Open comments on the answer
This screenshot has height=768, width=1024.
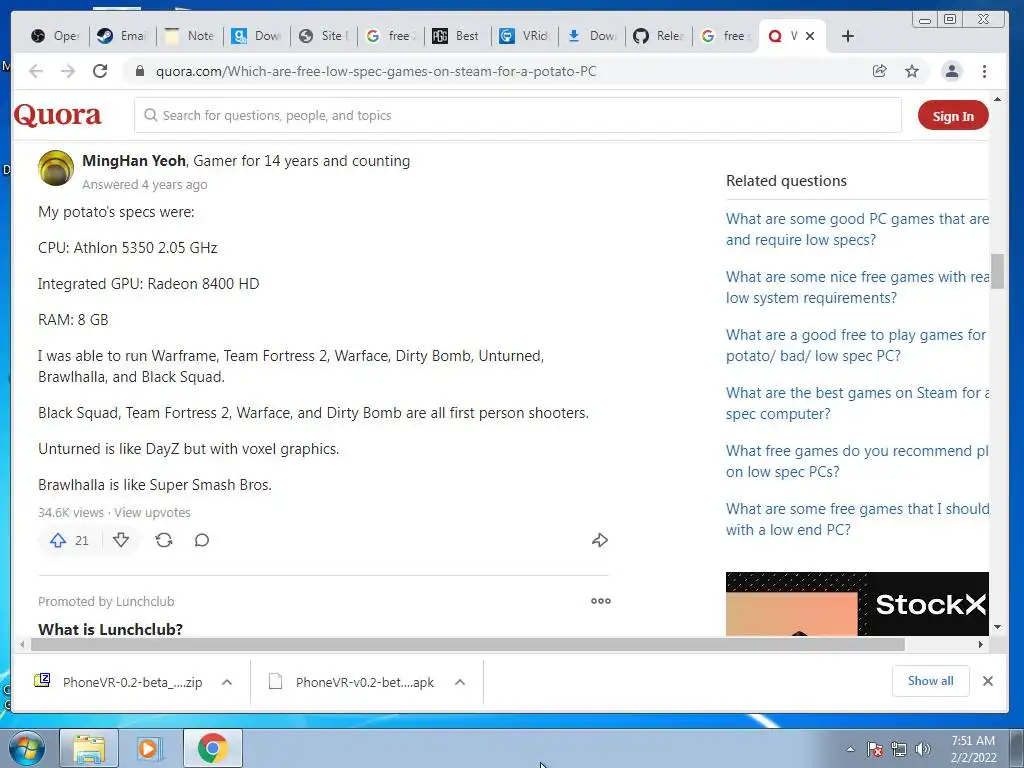tap(202, 540)
